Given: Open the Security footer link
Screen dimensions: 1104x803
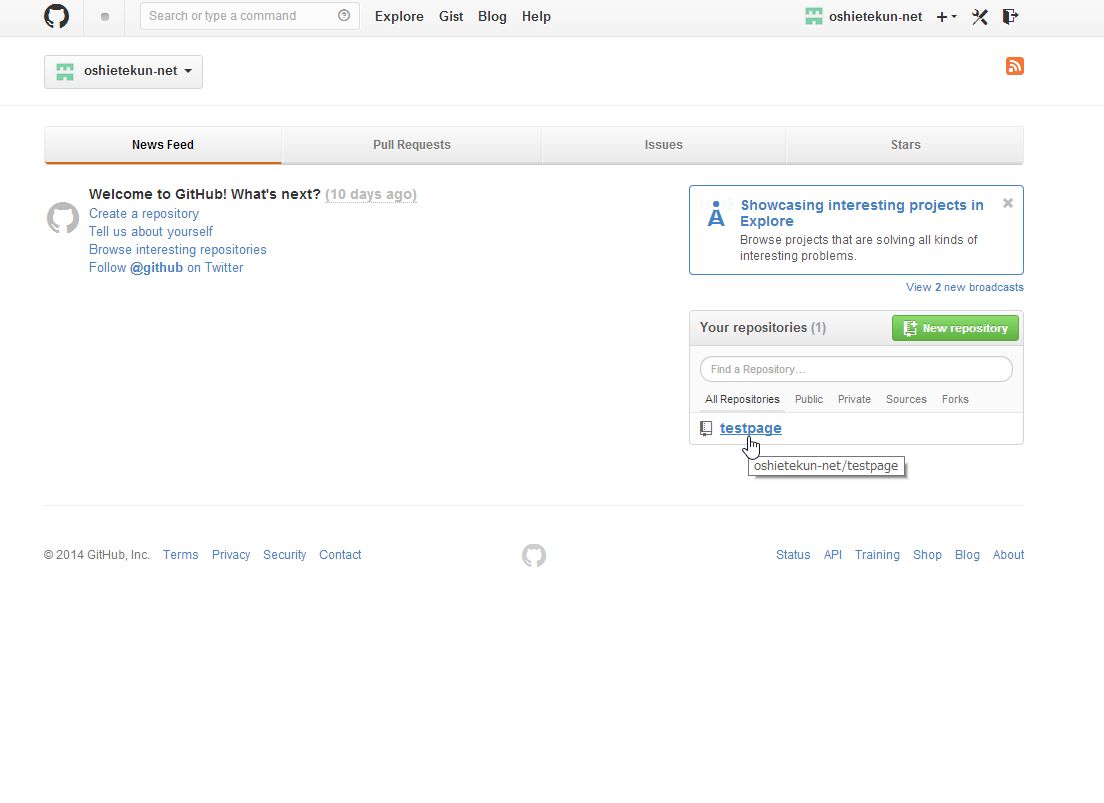Looking at the screenshot, I should 284,555.
